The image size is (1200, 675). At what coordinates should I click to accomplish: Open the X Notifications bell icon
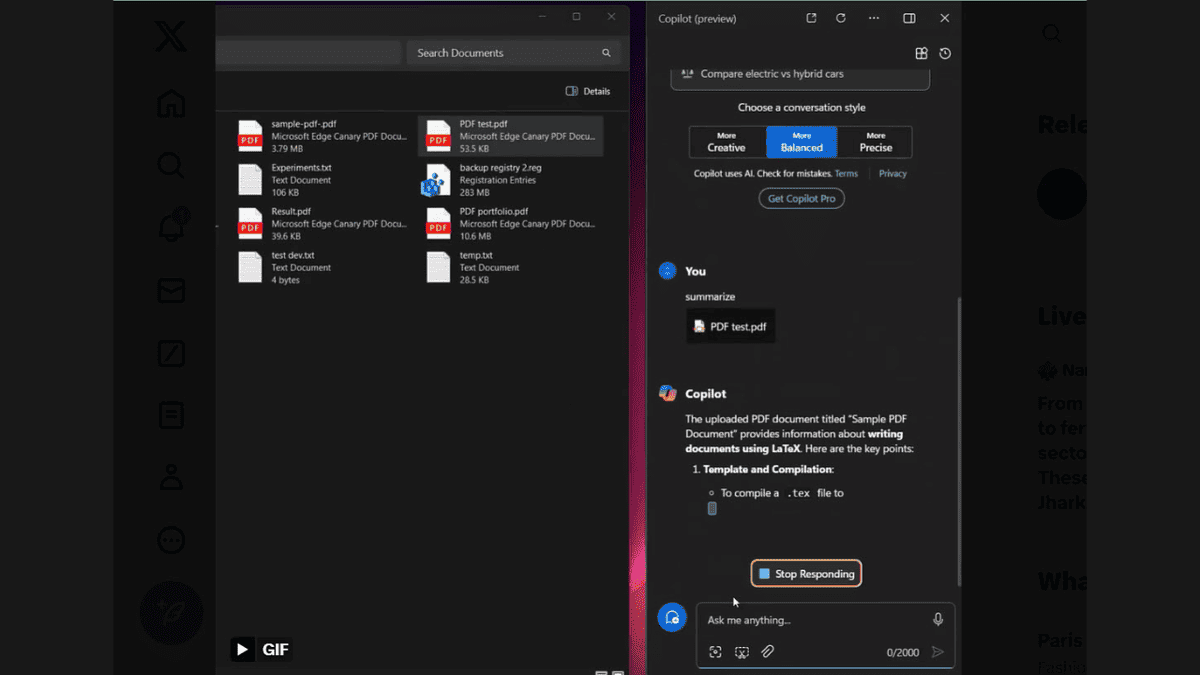(171, 227)
